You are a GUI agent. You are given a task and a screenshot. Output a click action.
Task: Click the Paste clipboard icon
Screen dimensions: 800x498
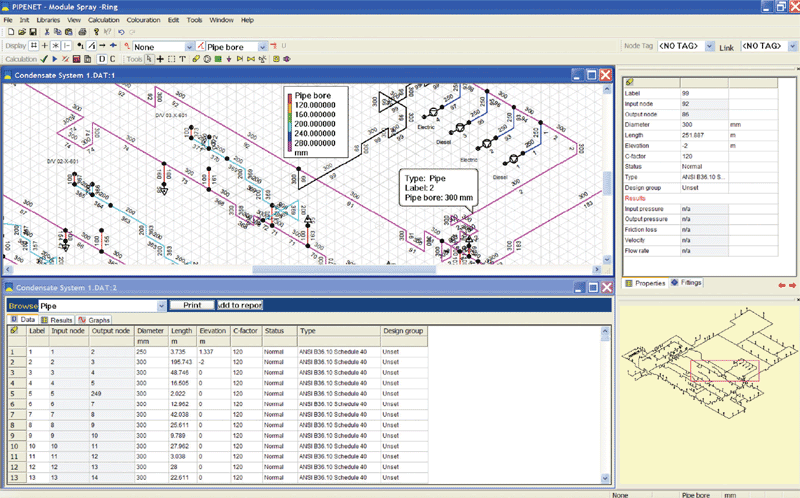[69, 32]
